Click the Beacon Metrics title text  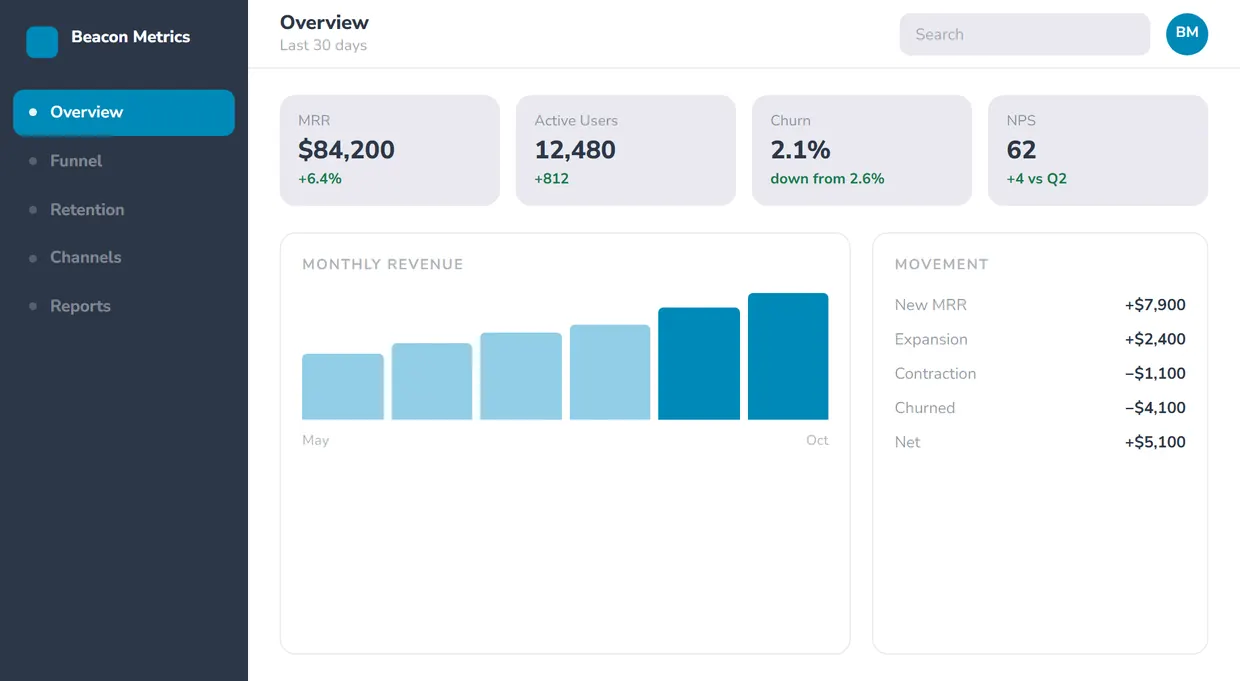click(x=131, y=37)
